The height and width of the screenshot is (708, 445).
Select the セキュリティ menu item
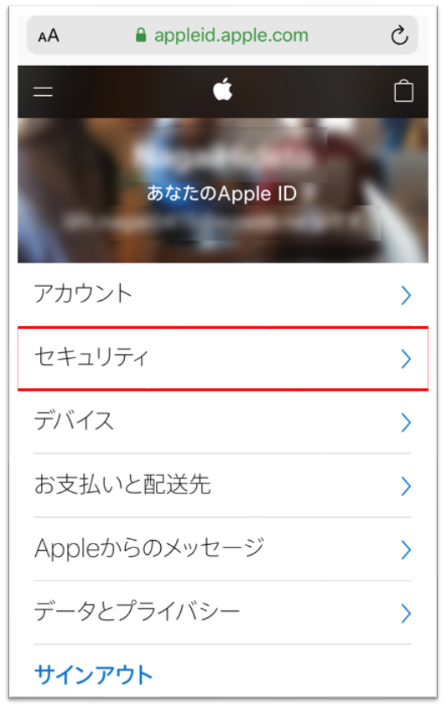coord(222,358)
